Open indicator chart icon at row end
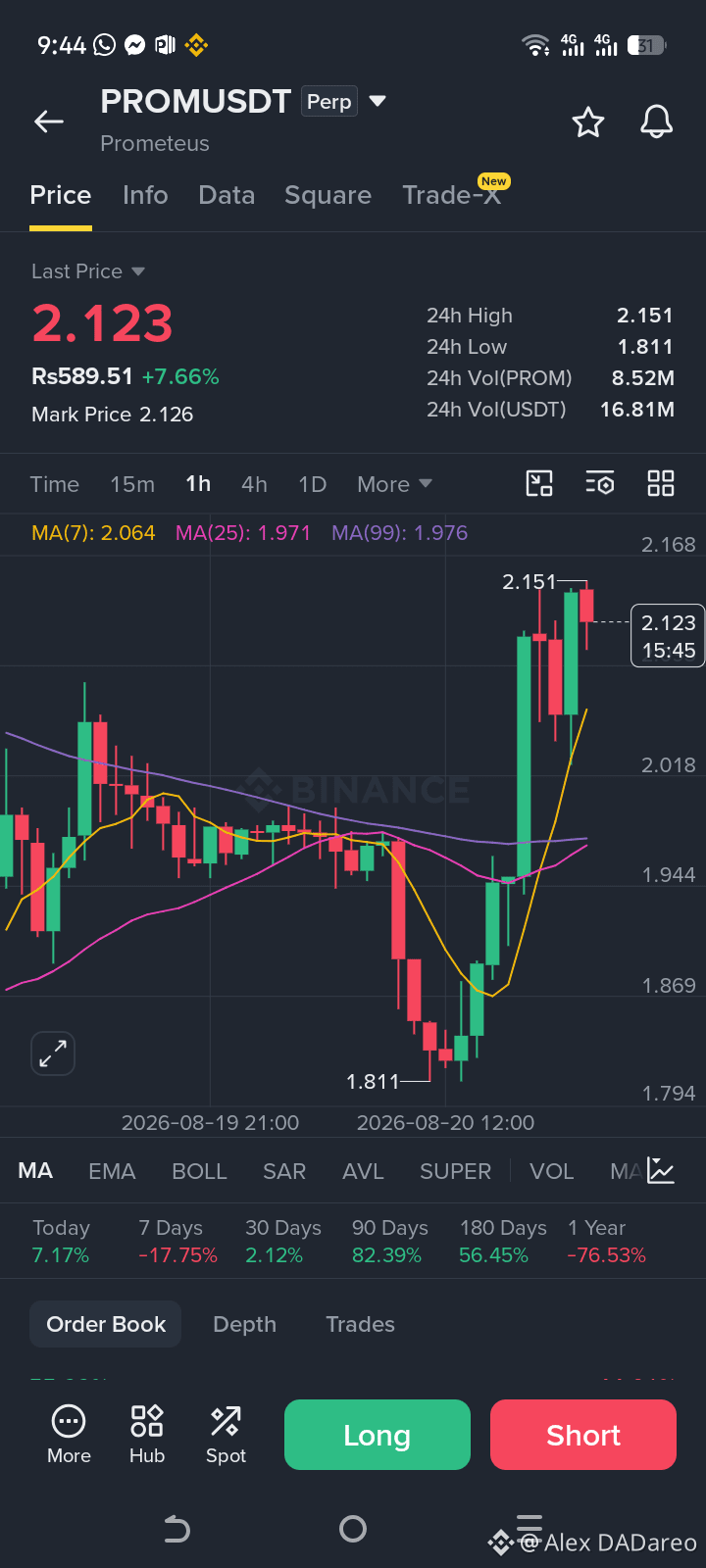The width and height of the screenshot is (706, 1568). [661, 1170]
